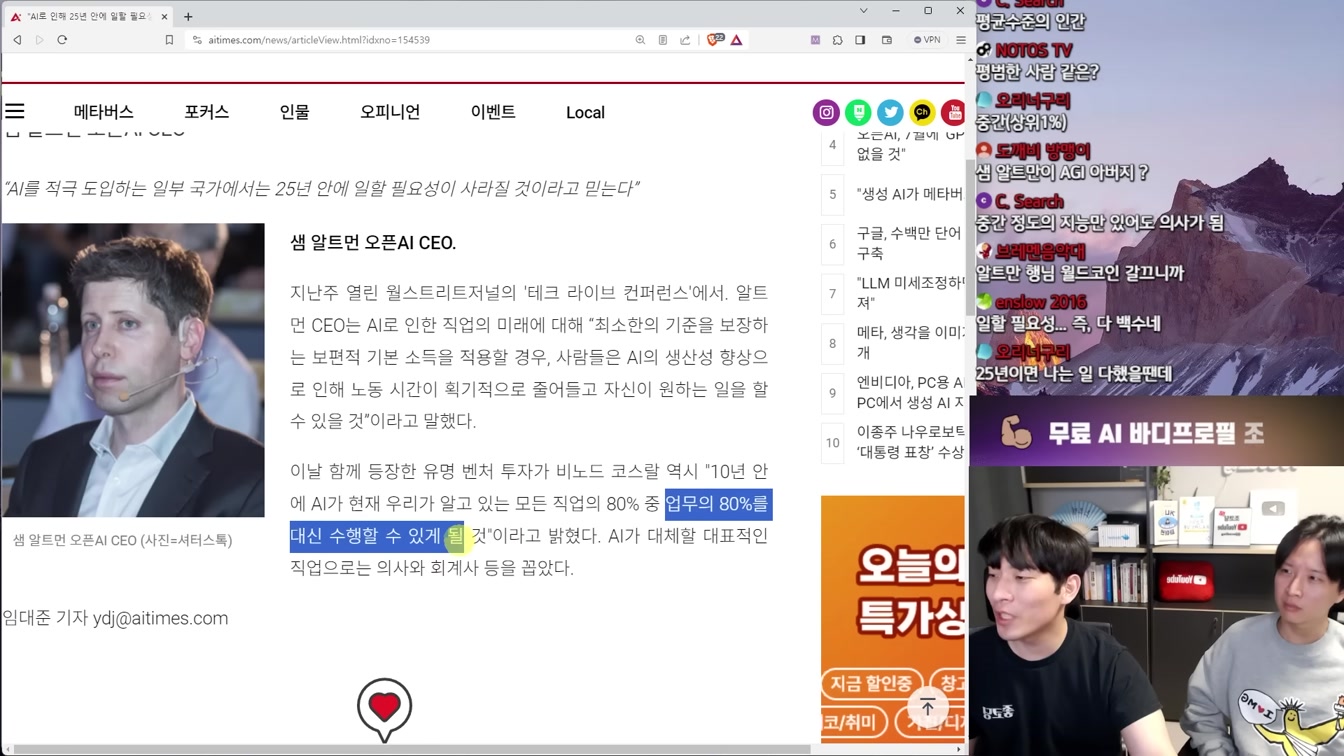The height and width of the screenshot is (756, 1344).
Task: Email reporter ydj@aitimes.com
Action: (160, 618)
